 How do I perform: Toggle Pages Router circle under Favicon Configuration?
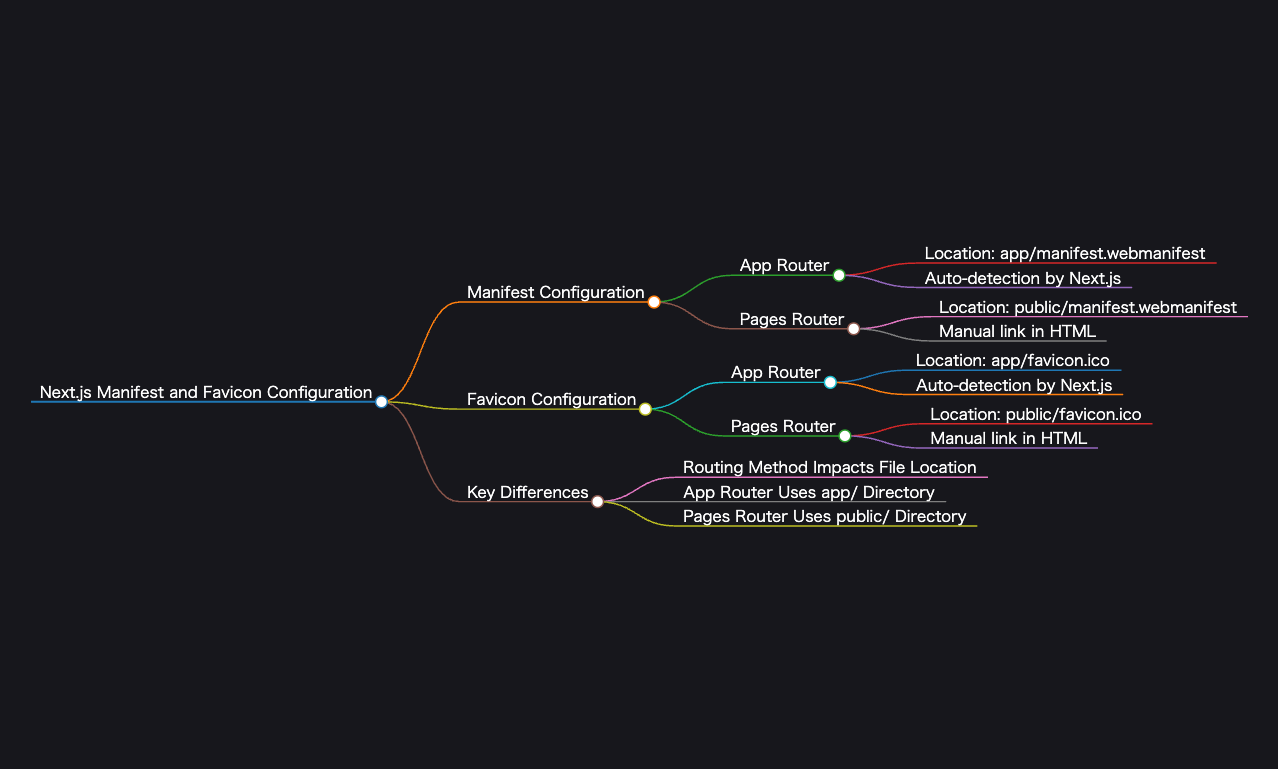(845, 435)
